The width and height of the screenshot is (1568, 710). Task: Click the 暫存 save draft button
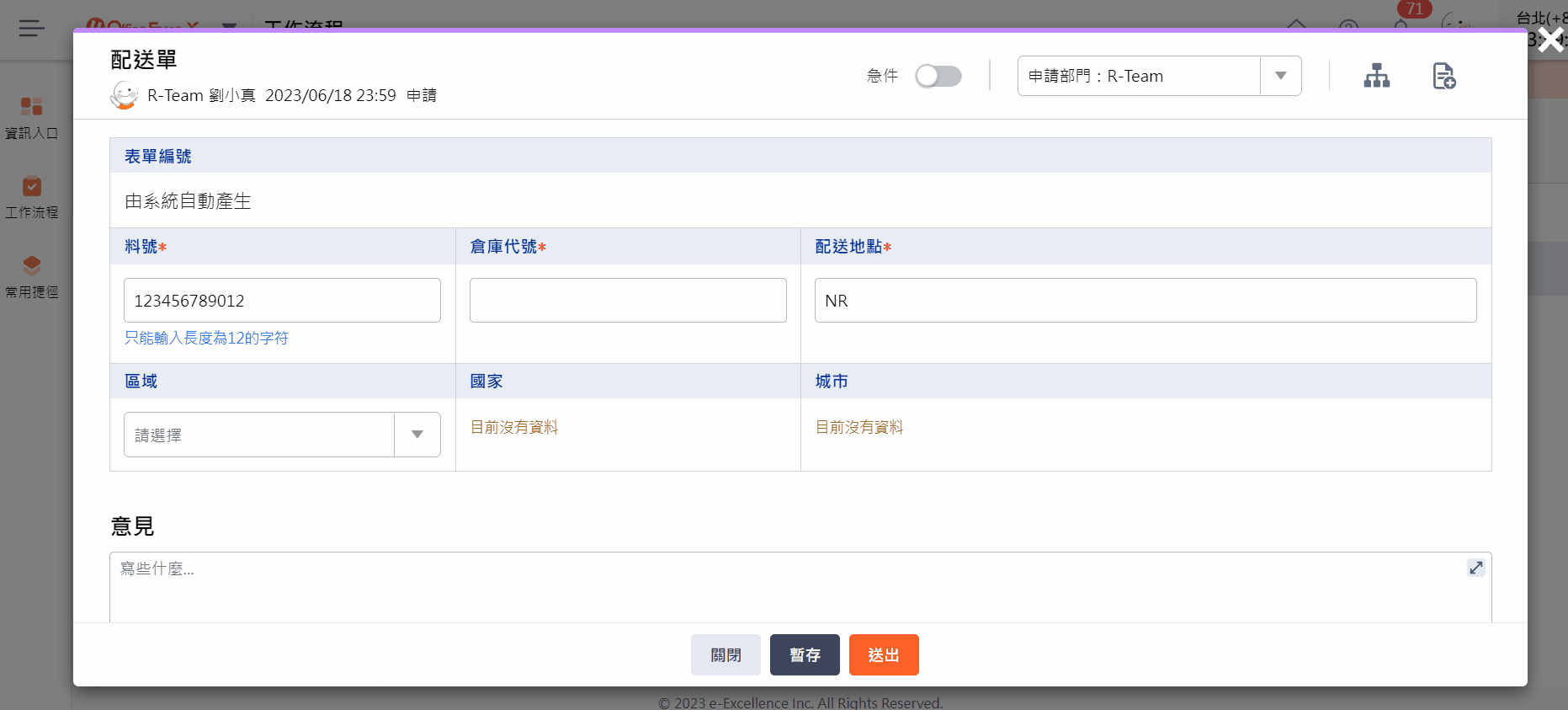click(805, 654)
